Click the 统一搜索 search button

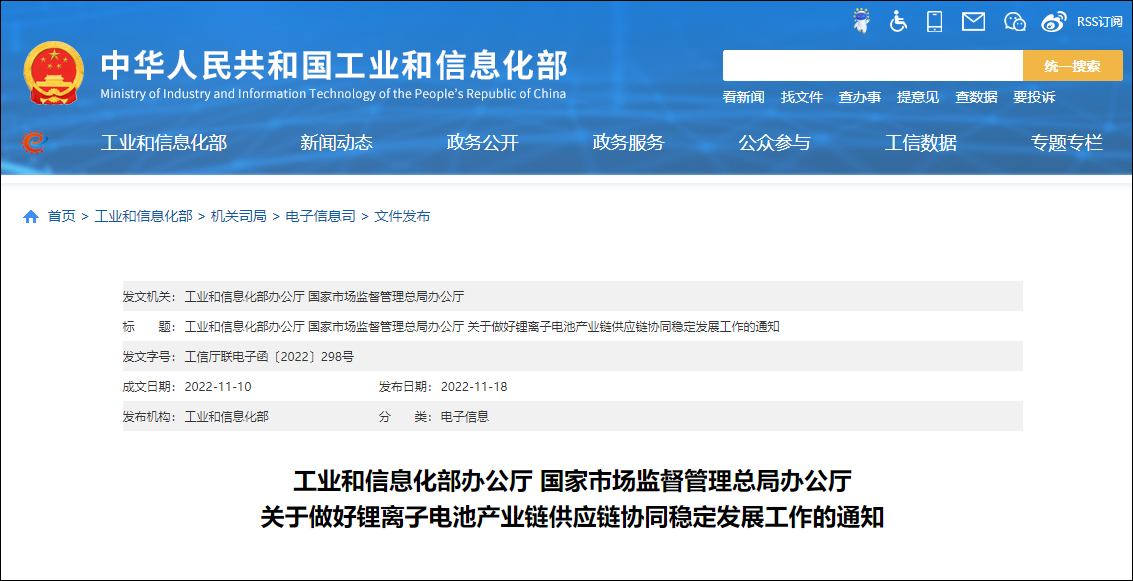(1072, 66)
